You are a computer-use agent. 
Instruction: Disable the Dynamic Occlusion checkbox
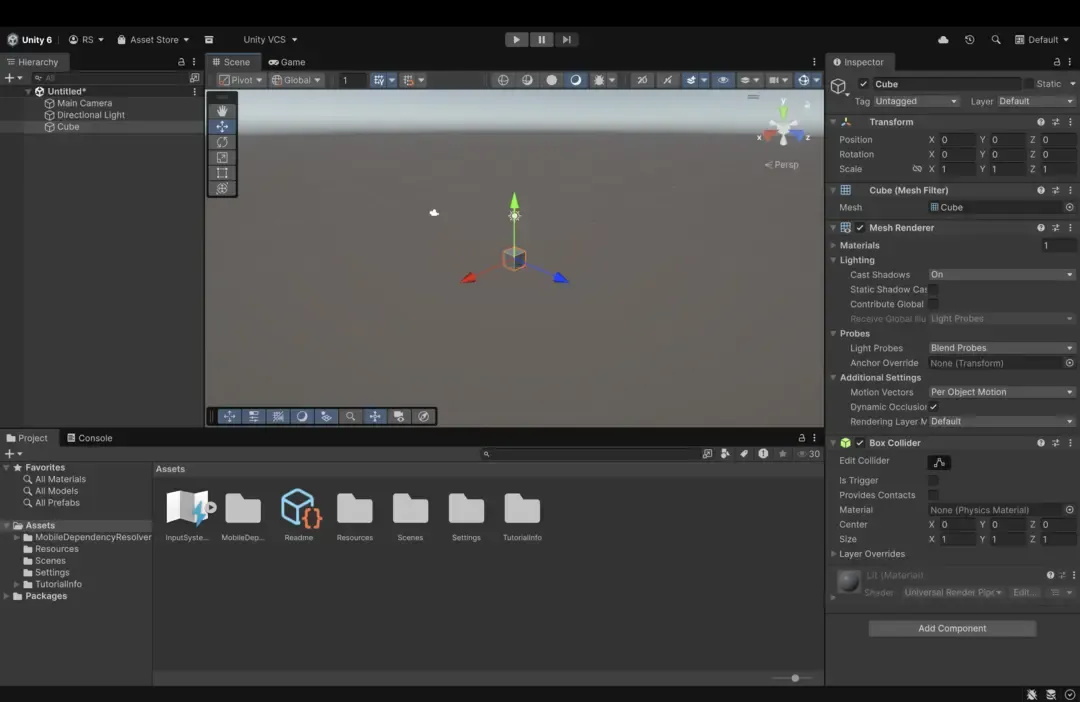coord(933,407)
